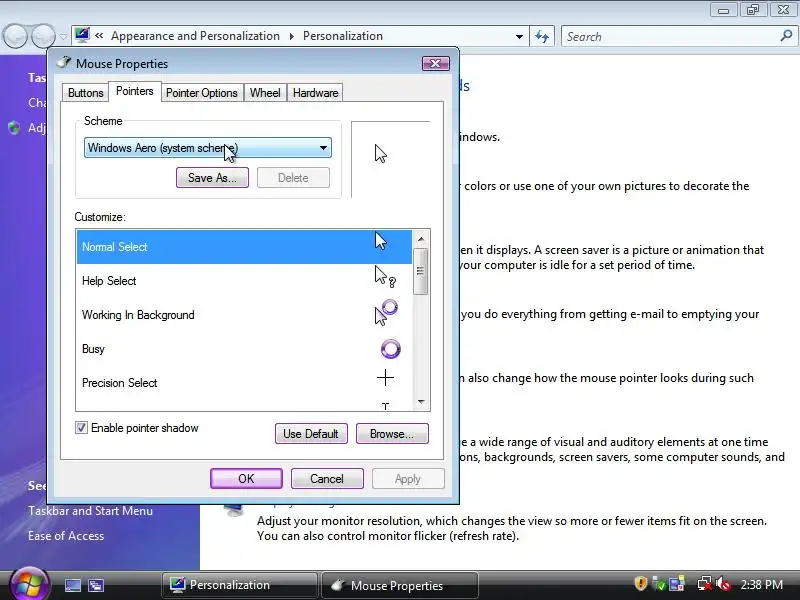The height and width of the screenshot is (600, 800).
Task: Click the Browse... button
Action: [392, 434]
